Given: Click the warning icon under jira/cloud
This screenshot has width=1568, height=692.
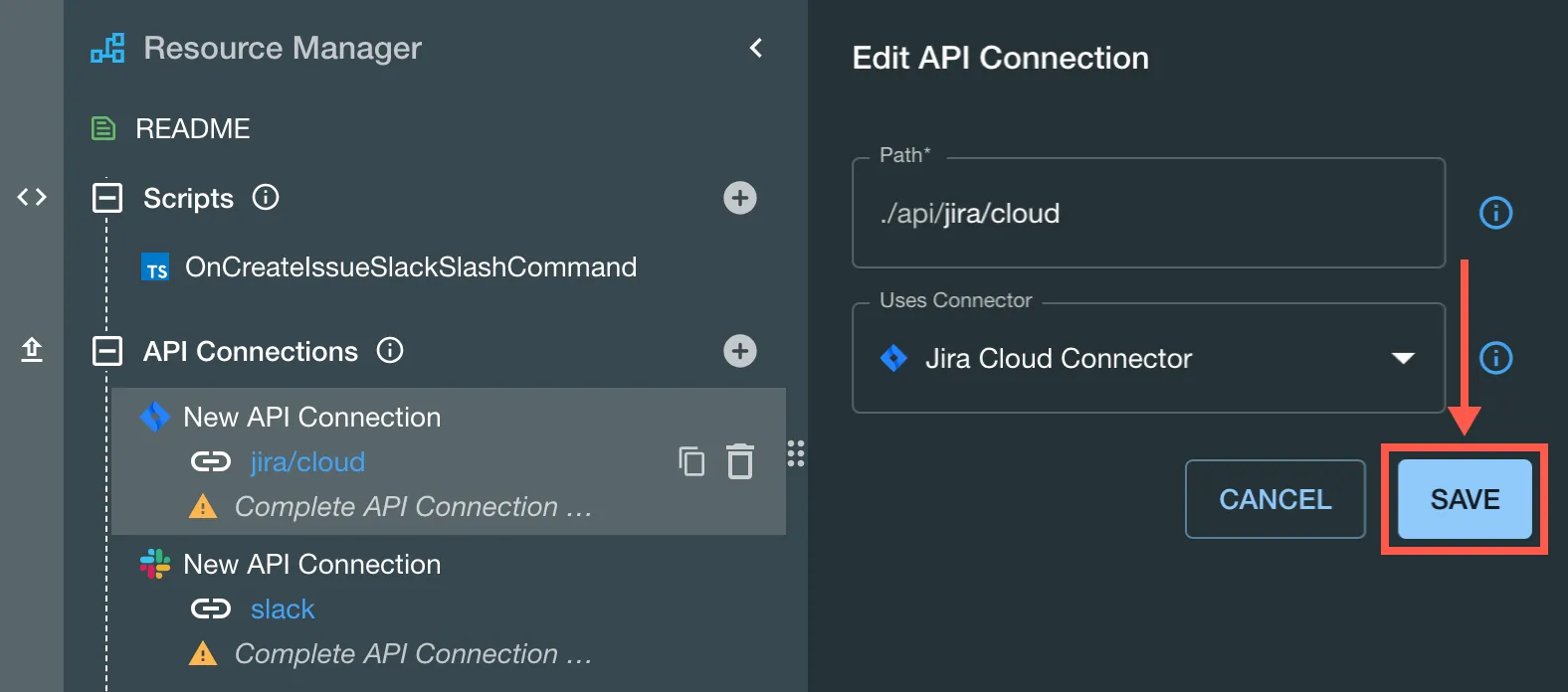Looking at the screenshot, I should coord(203,507).
